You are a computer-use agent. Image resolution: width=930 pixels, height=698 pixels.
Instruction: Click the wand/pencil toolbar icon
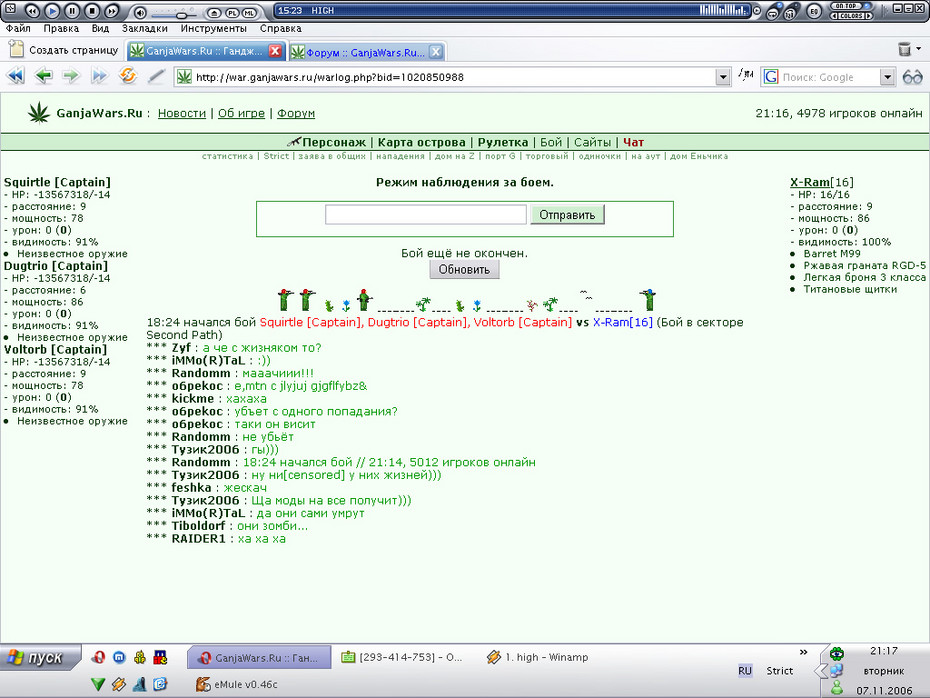tap(157, 76)
